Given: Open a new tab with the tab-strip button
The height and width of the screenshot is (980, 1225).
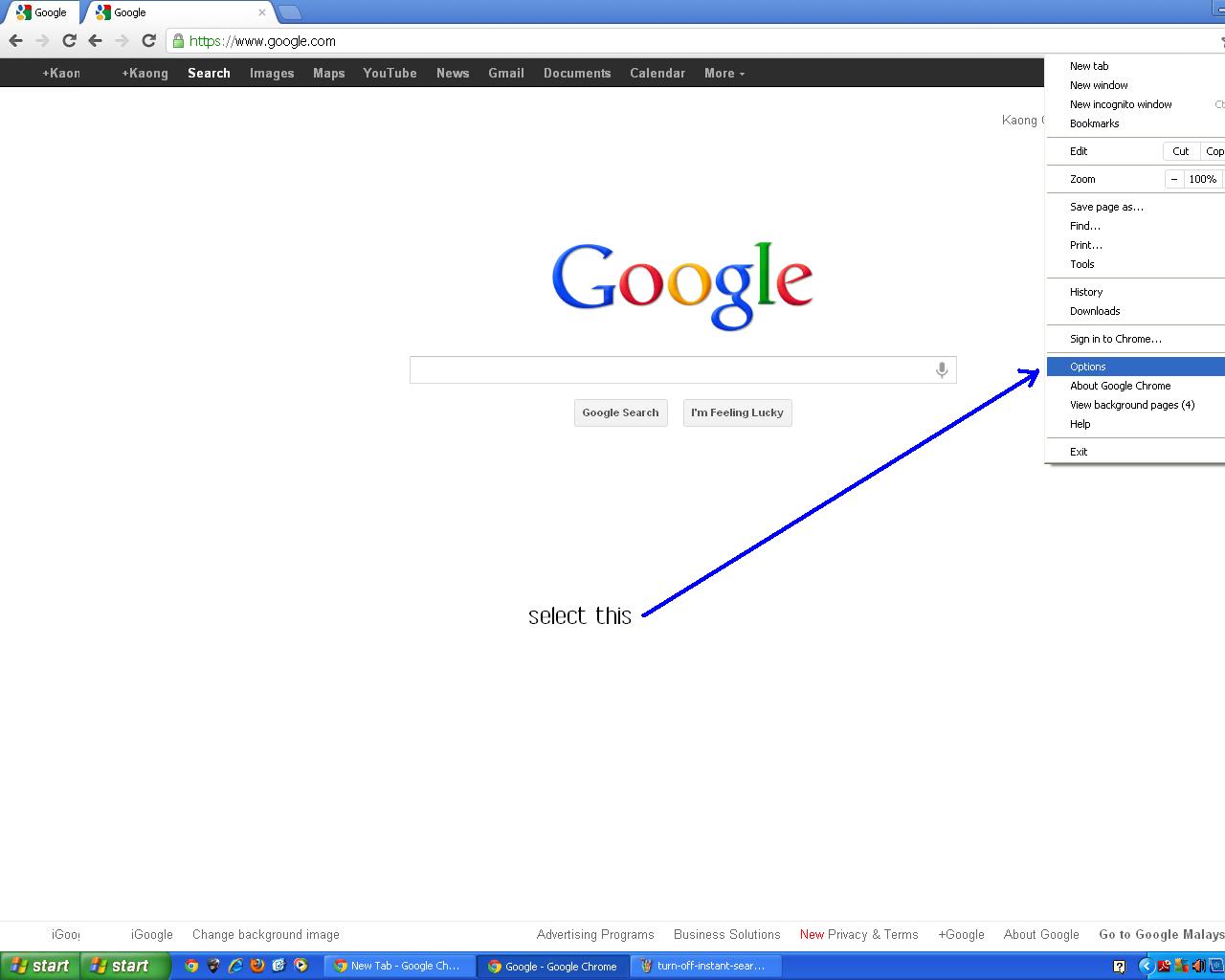Looking at the screenshot, I should point(290,12).
